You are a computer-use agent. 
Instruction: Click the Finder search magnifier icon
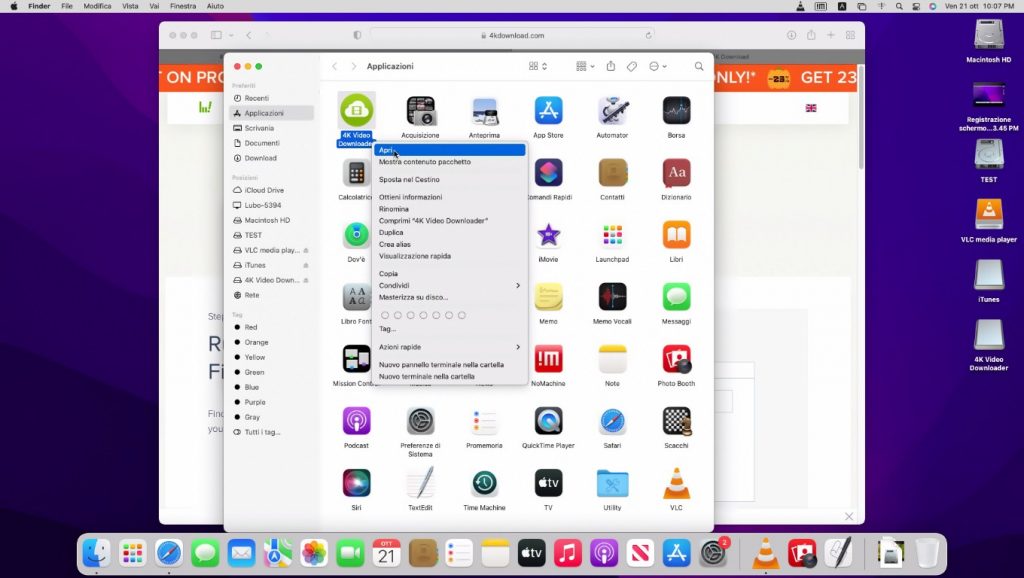pos(699,66)
